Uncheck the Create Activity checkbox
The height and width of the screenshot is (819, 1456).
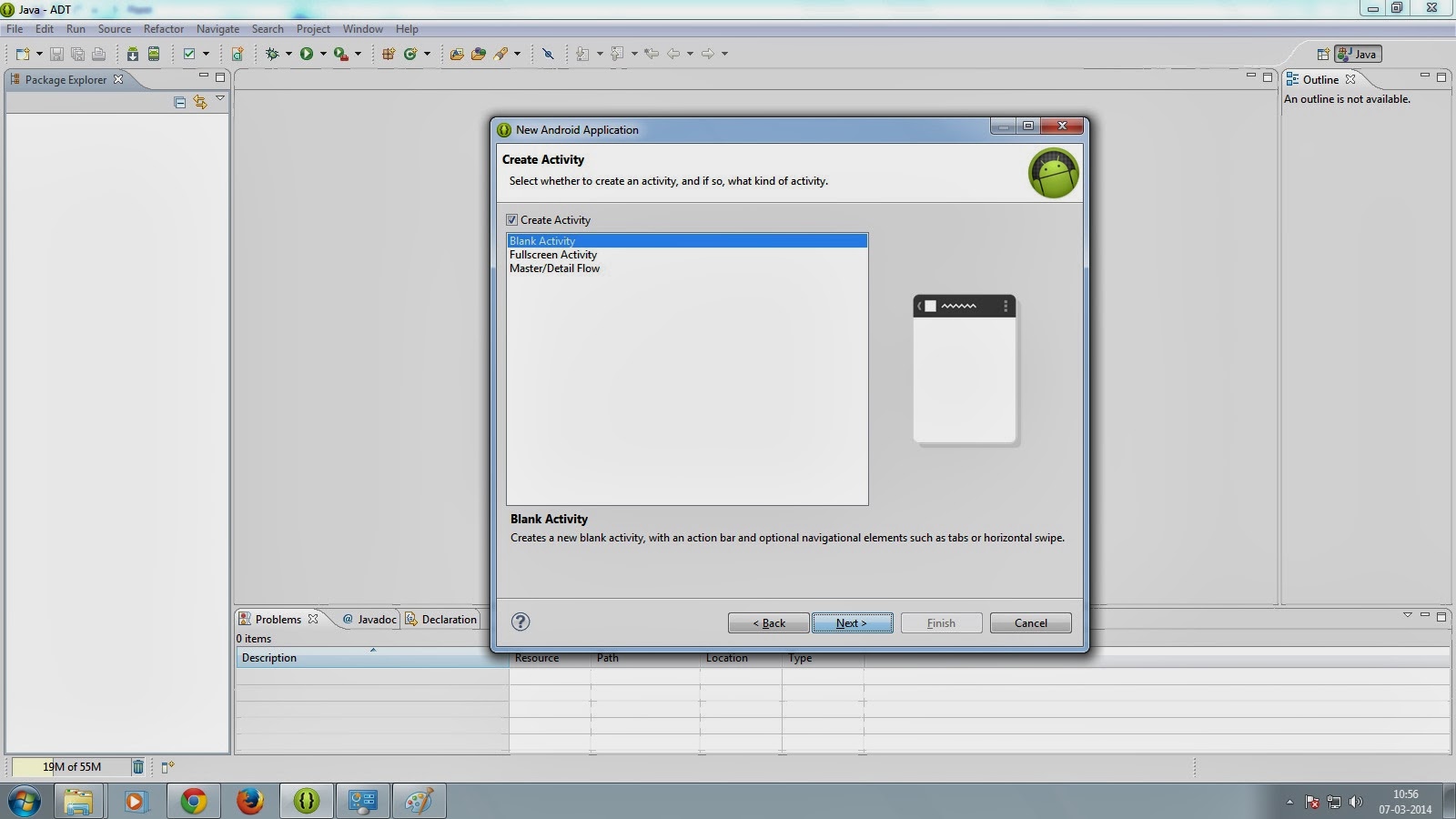pos(511,220)
